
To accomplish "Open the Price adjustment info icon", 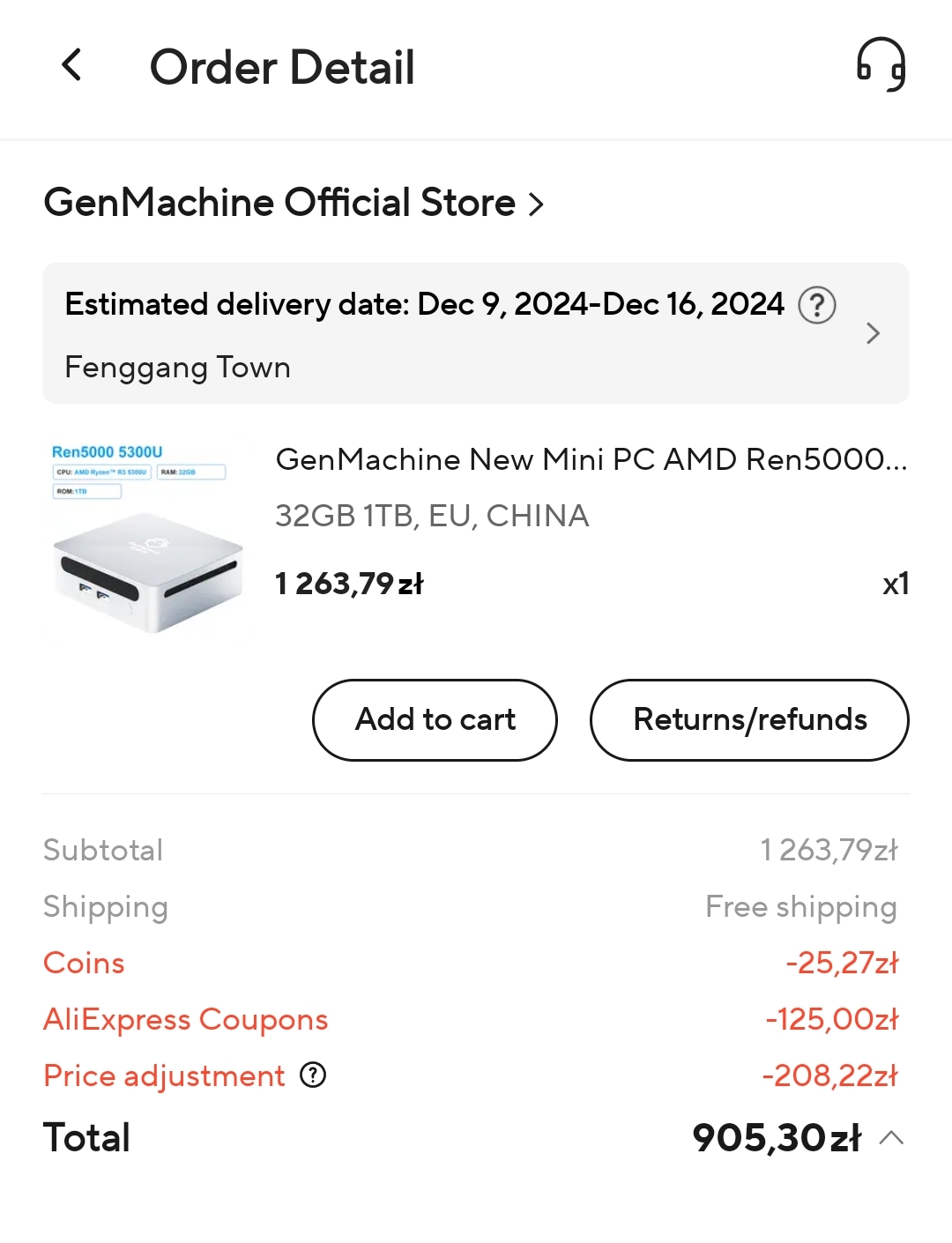I will tap(313, 1076).
